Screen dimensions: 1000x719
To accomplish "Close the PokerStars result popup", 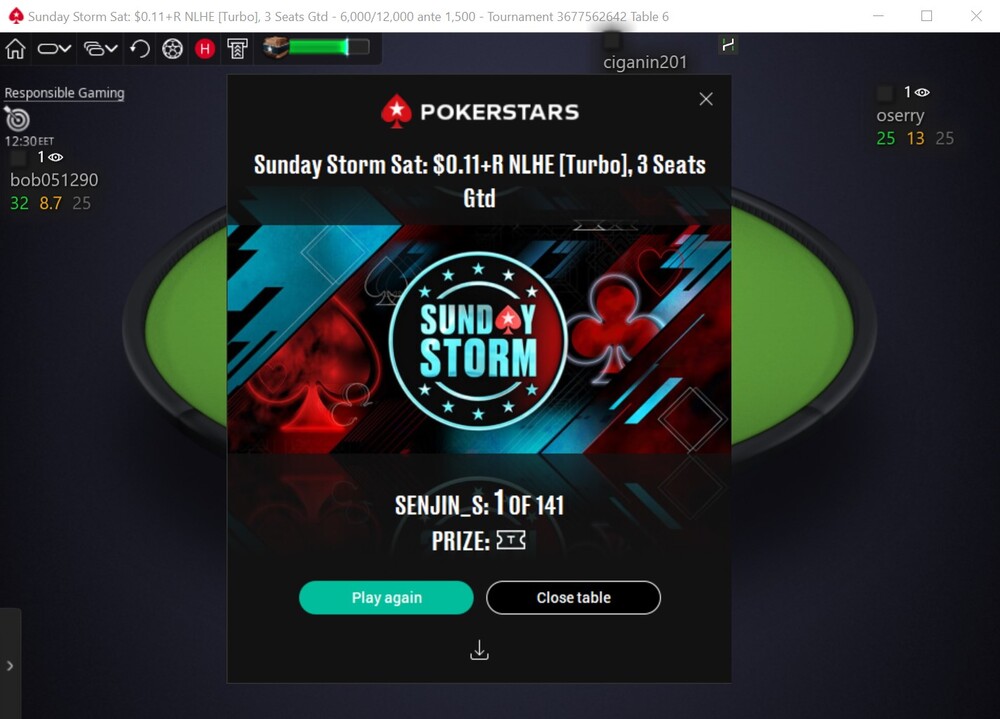I will click(x=705, y=99).
